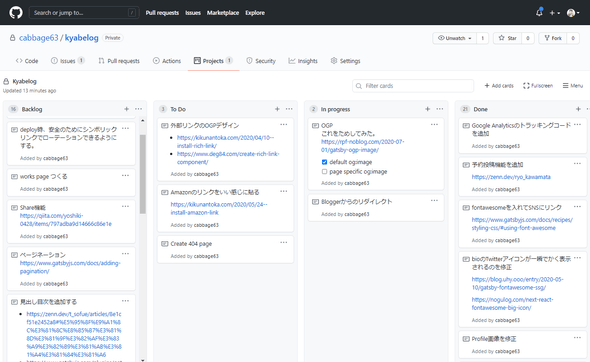
Task: Open the GitHub home logo
Action: 16,12
